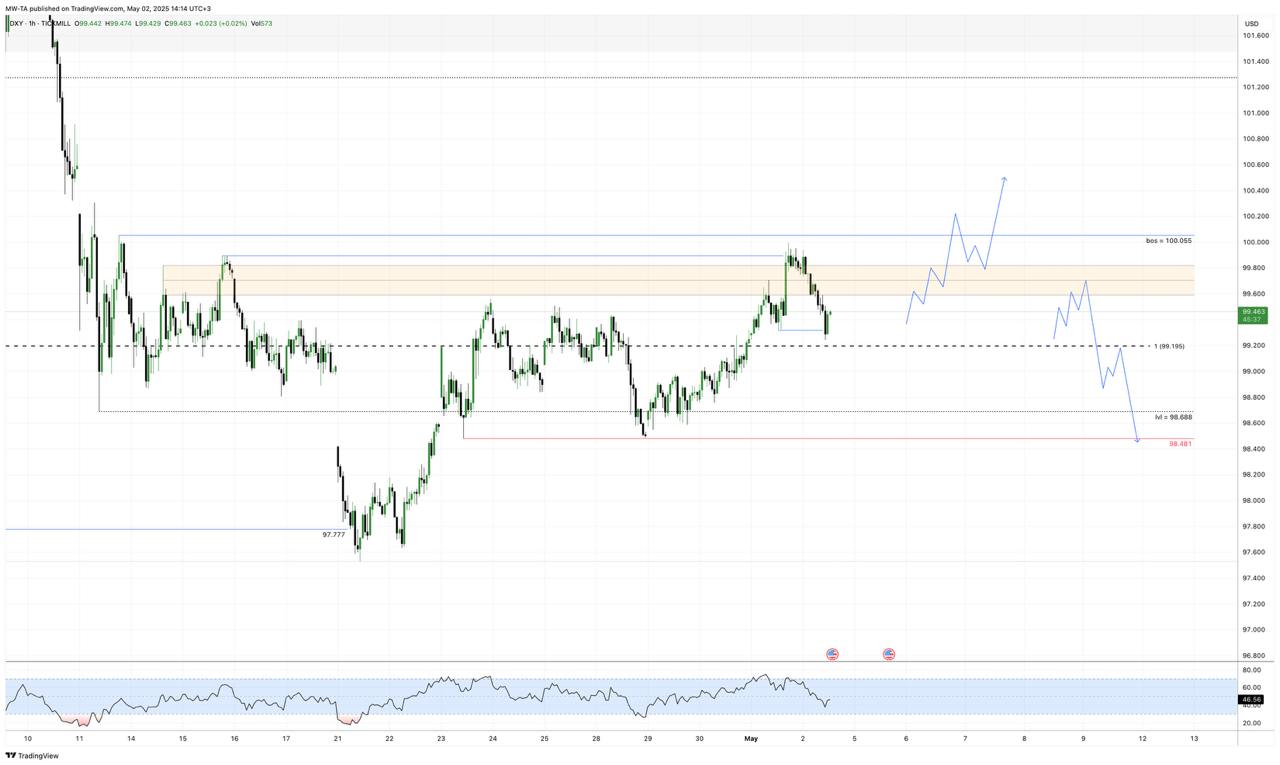Click the 97.777 level label
The image size is (1280, 765).
tap(334, 535)
